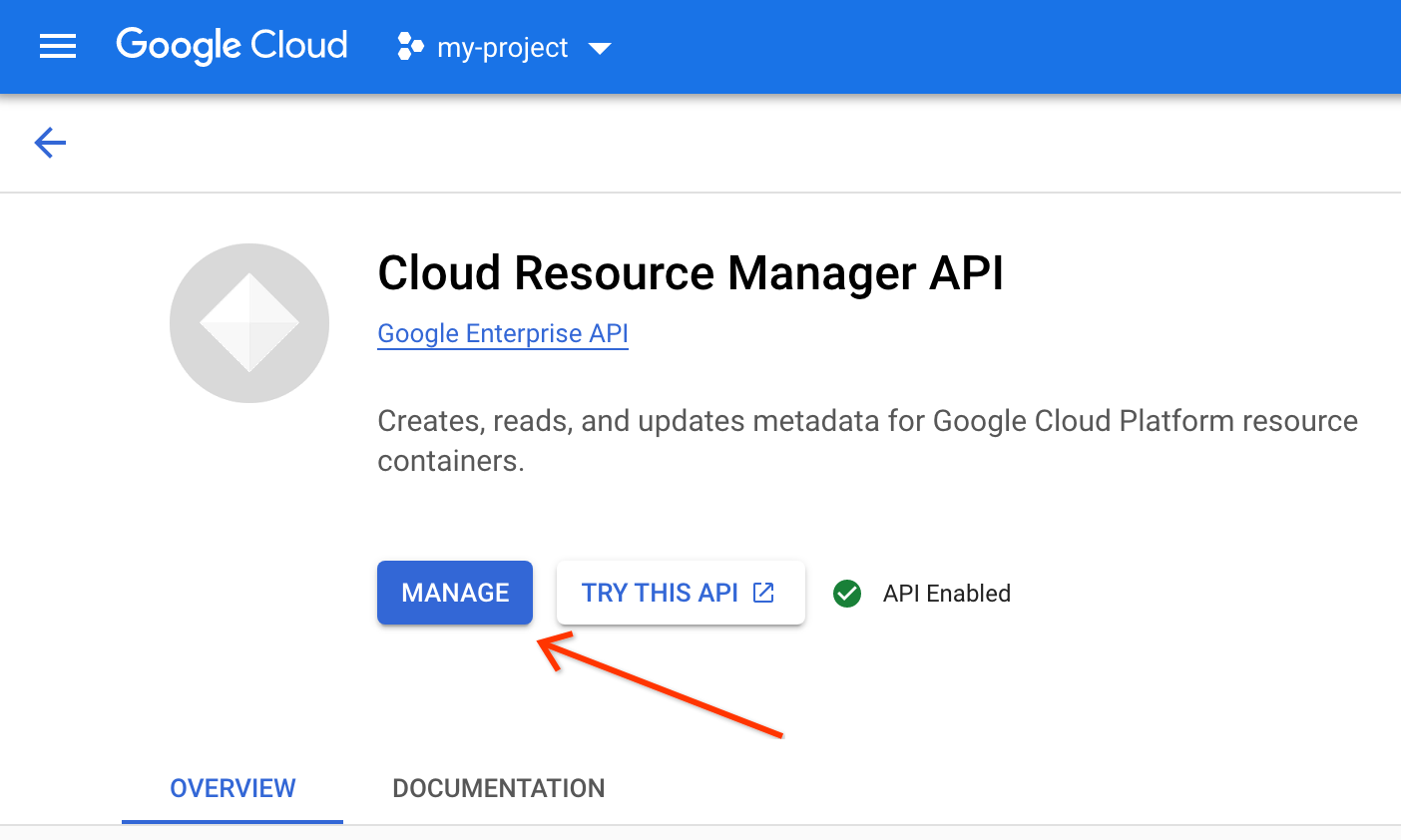Click the blue underline beneath Overview tab

(233, 821)
